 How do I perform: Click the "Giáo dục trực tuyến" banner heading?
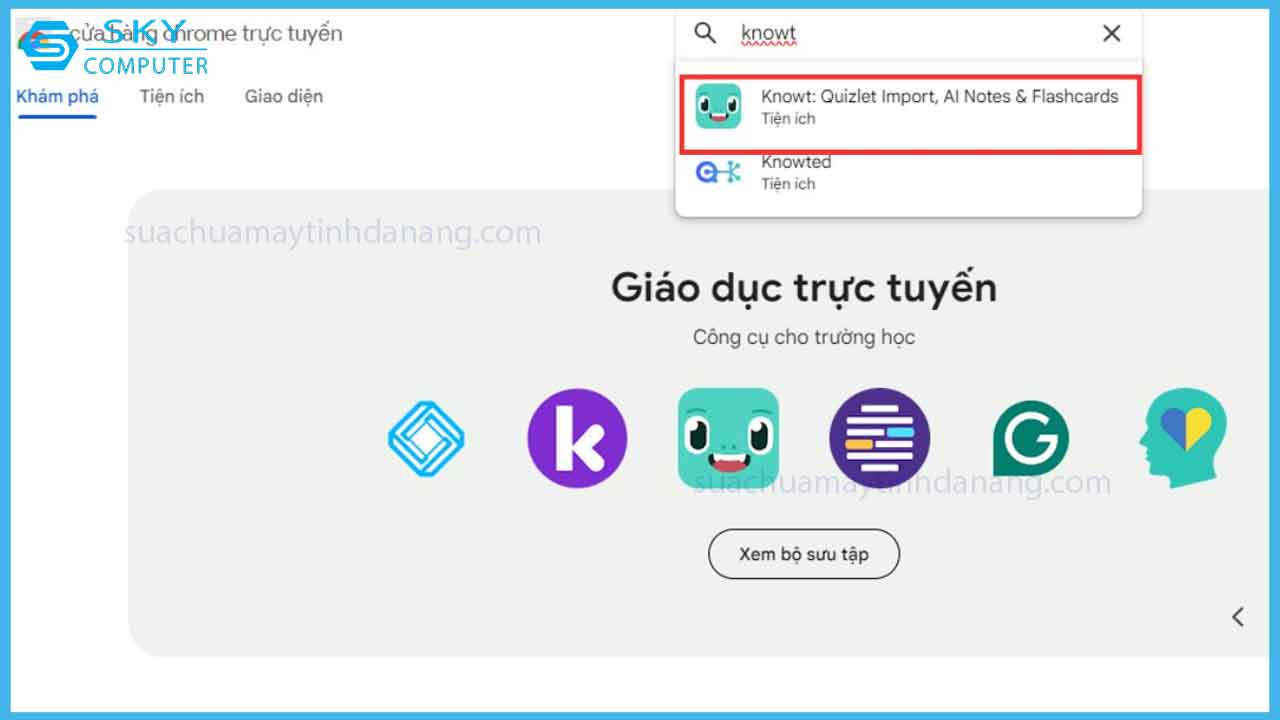(804, 288)
